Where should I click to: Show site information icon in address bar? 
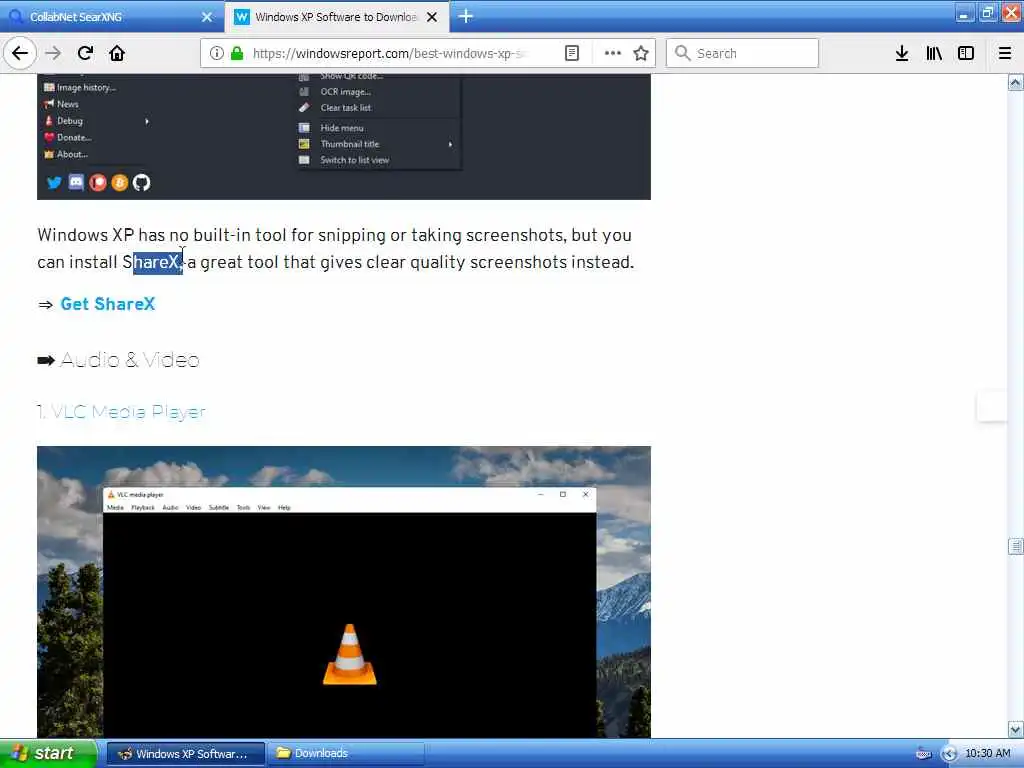point(216,53)
